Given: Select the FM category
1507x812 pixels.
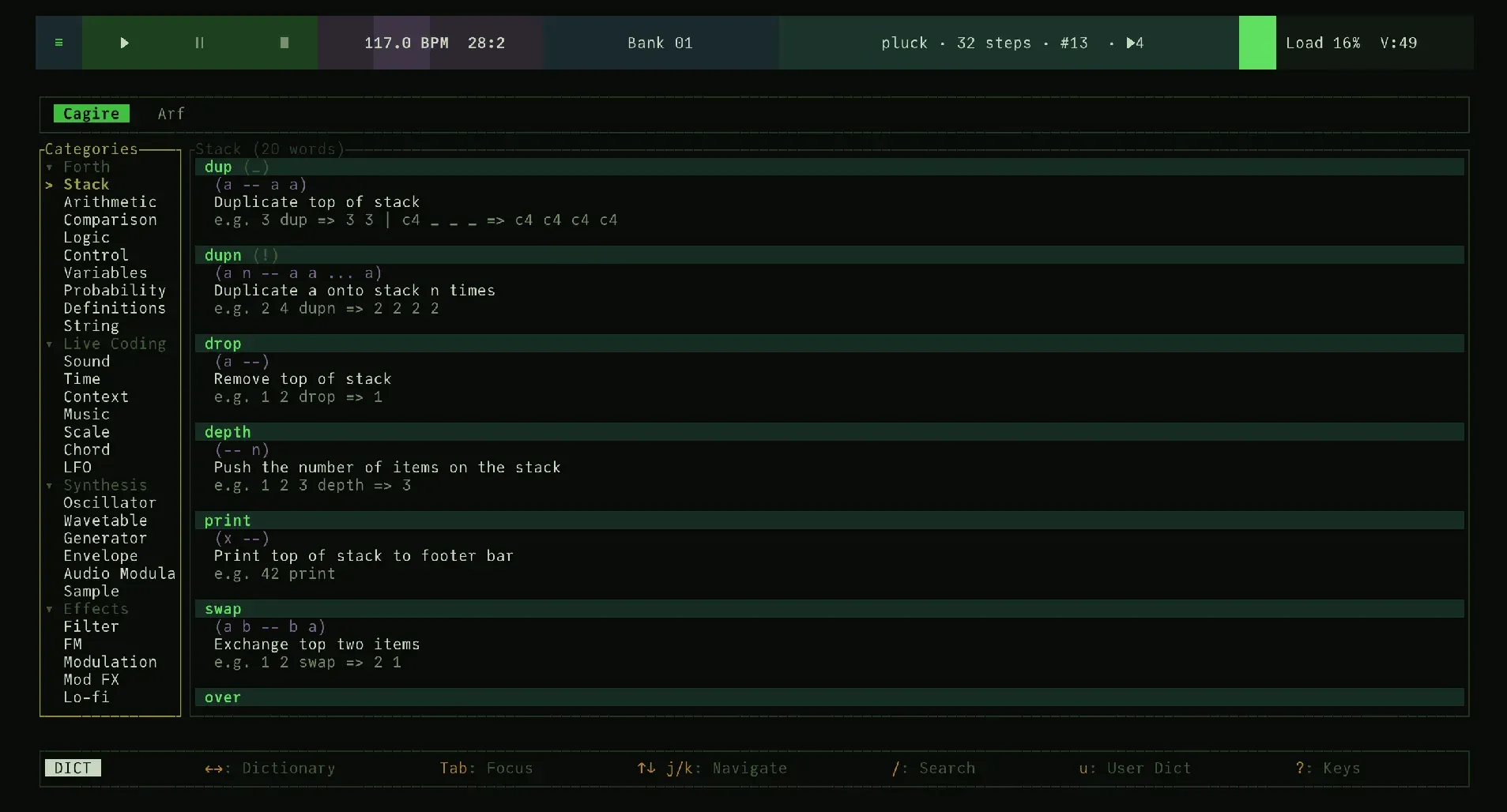Looking at the screenshot, I should pyautogui.click(x=73, y=644).
